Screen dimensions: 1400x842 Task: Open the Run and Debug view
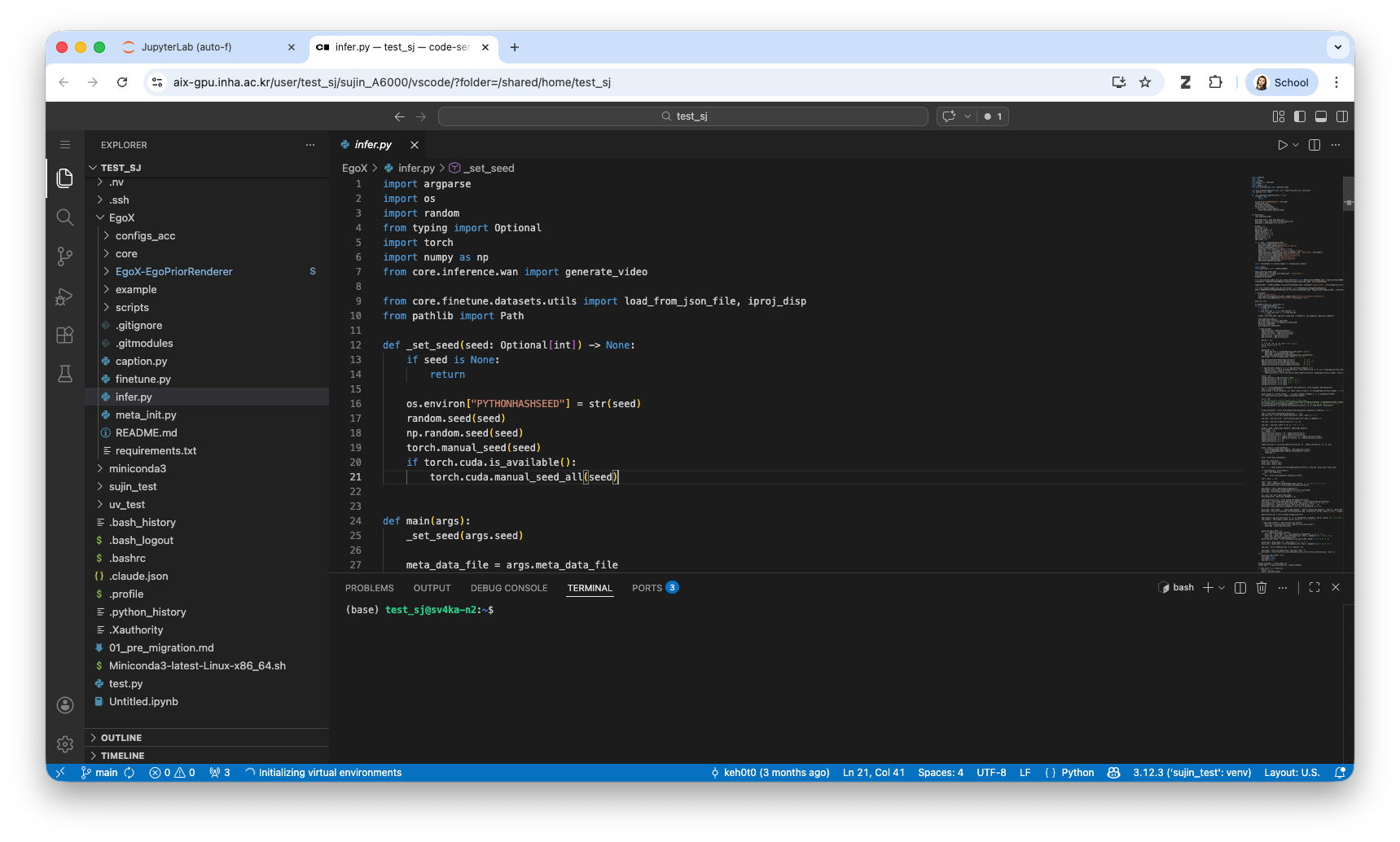[65, 296]
